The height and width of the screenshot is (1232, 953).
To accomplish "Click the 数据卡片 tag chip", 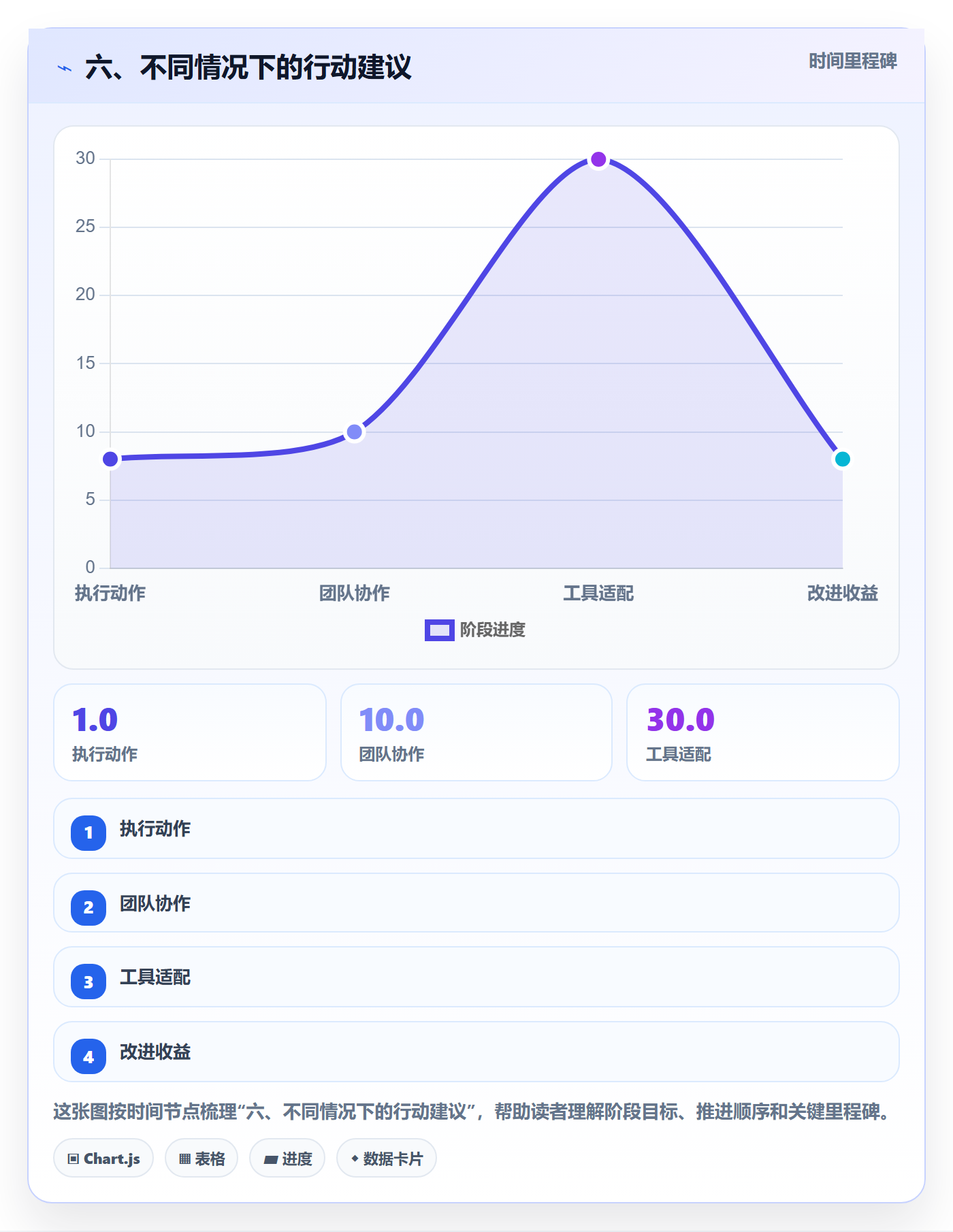I will (x=387, y=1158).
